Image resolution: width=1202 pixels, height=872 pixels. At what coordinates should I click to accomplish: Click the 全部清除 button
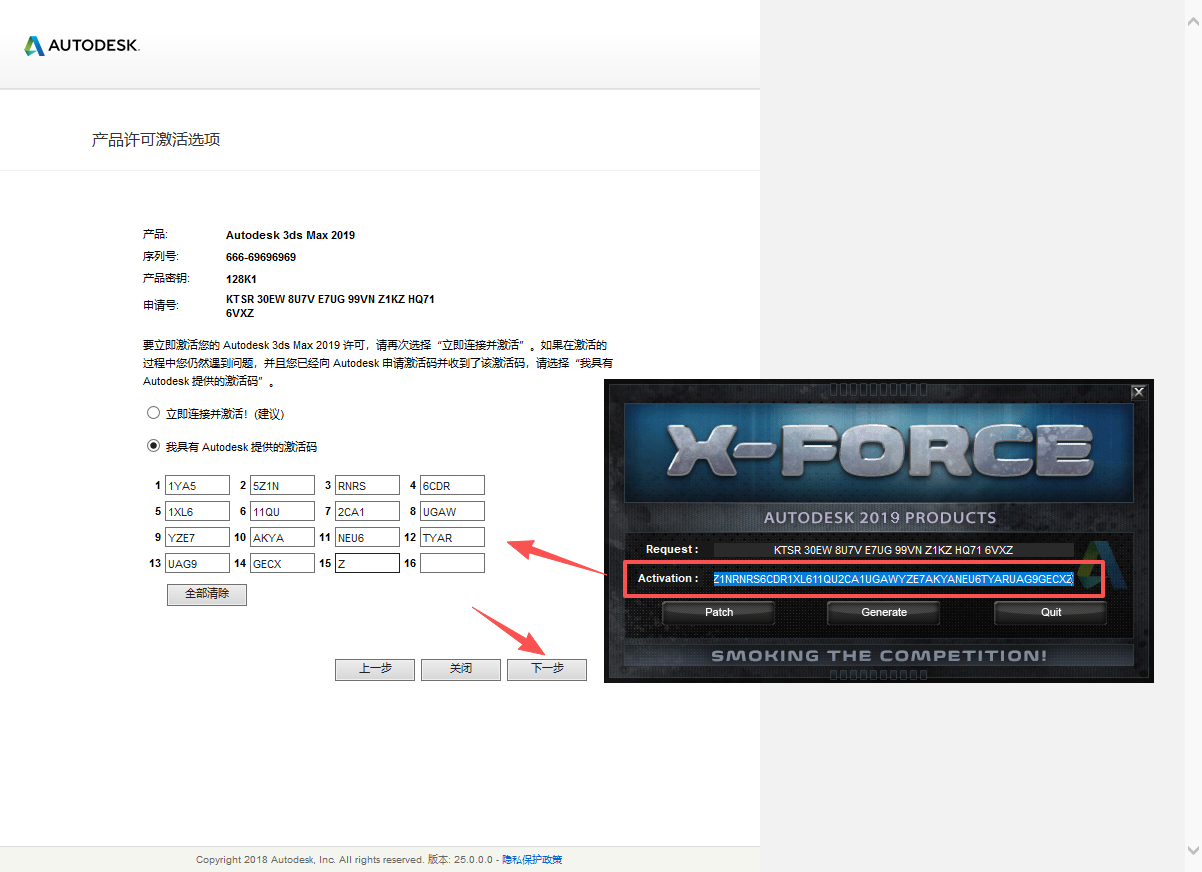point(207,594)
